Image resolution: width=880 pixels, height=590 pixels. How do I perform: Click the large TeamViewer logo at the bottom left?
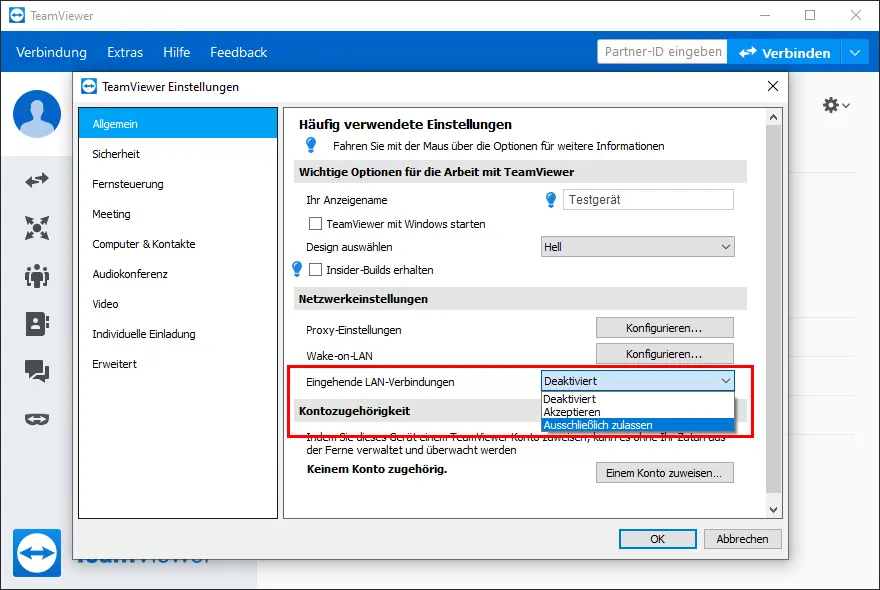37,553
